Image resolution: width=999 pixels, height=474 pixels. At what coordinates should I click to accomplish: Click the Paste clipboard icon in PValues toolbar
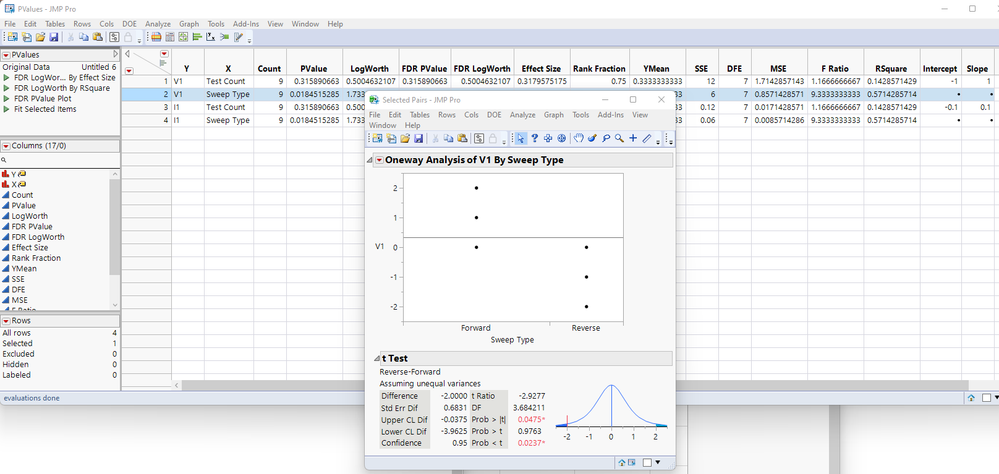coord(97,37)
